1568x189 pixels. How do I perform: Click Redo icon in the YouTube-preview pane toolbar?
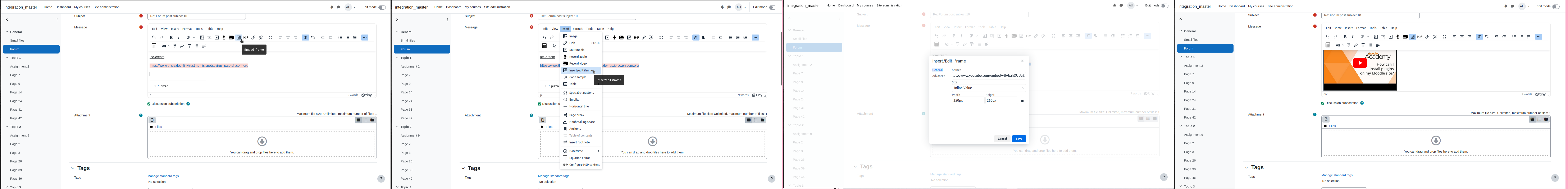[1335, 37]
